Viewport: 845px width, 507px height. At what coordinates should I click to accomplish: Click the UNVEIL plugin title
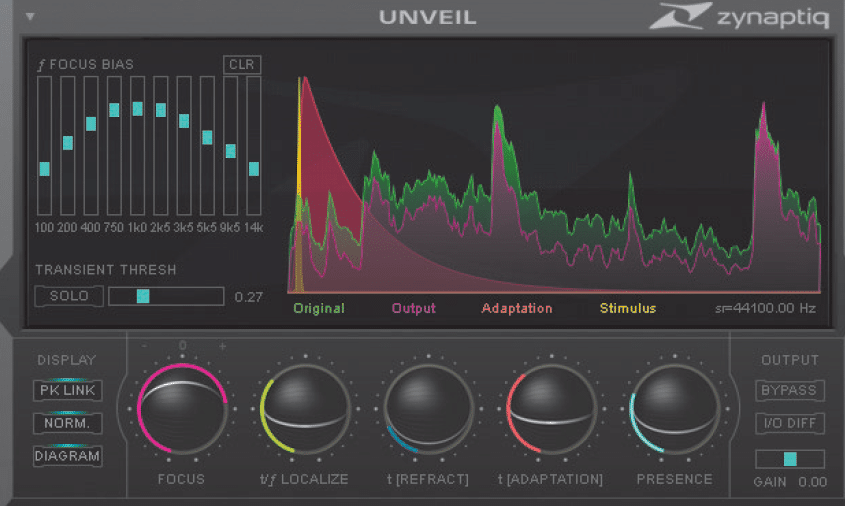coord(428,17)
